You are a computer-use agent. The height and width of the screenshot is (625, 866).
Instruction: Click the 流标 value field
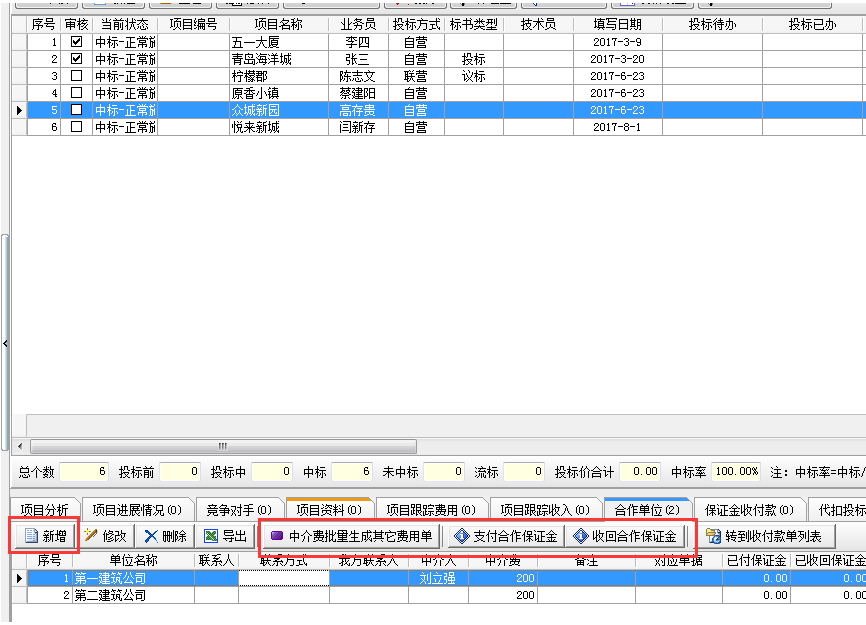(524, 472)
